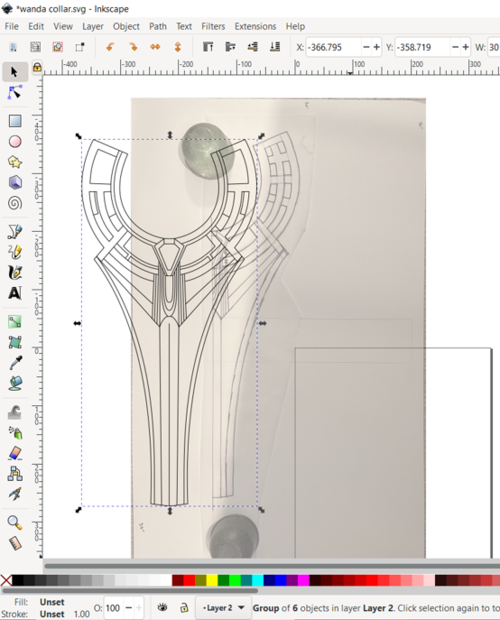Lower selection to bottom
500x620 pixels.
coord(275,47)
